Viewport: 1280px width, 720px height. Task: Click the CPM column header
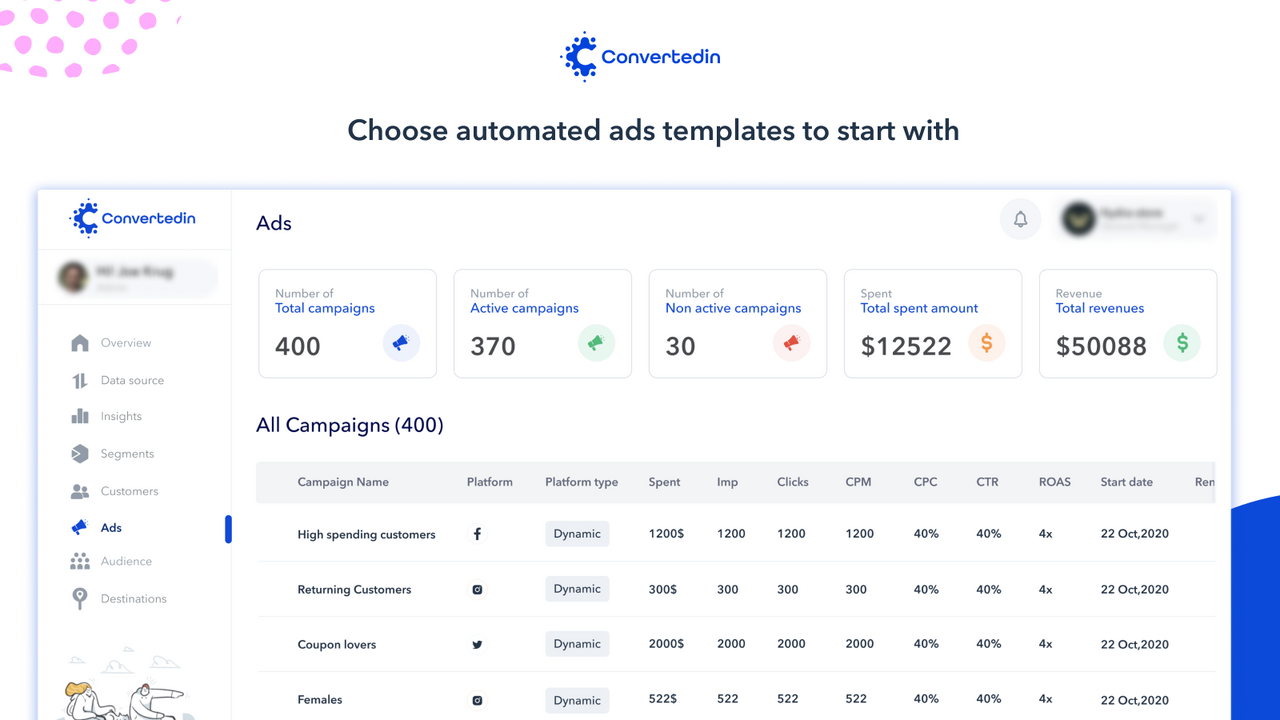[858, 482]
